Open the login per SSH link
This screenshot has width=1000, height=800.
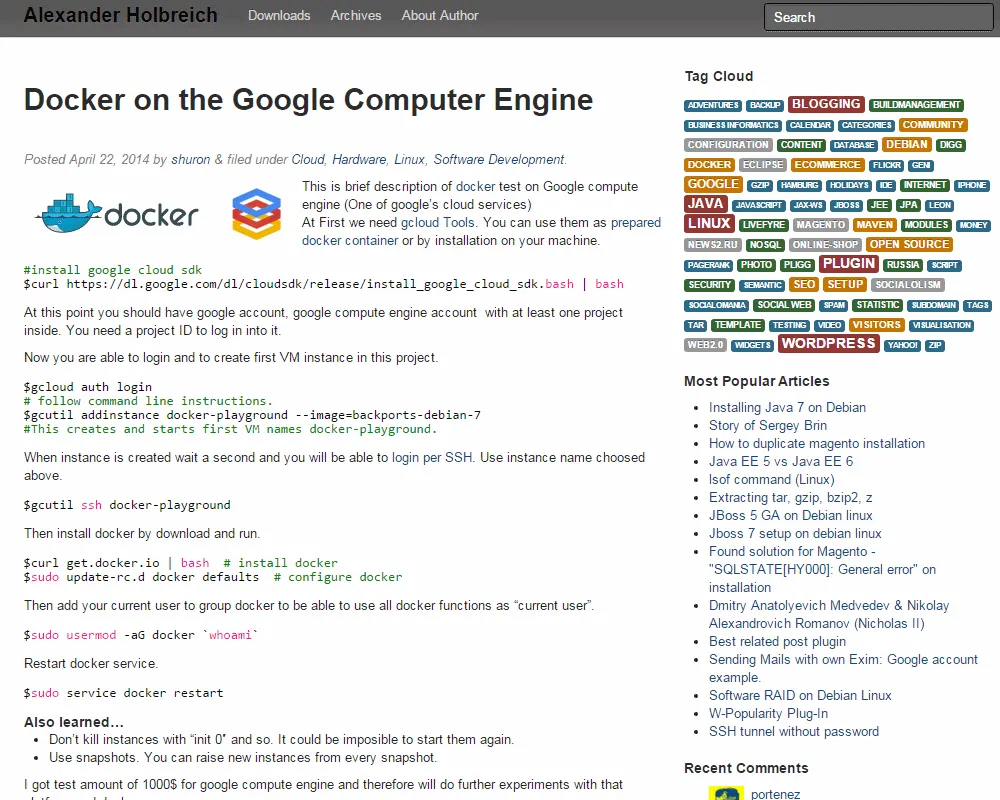432,457
